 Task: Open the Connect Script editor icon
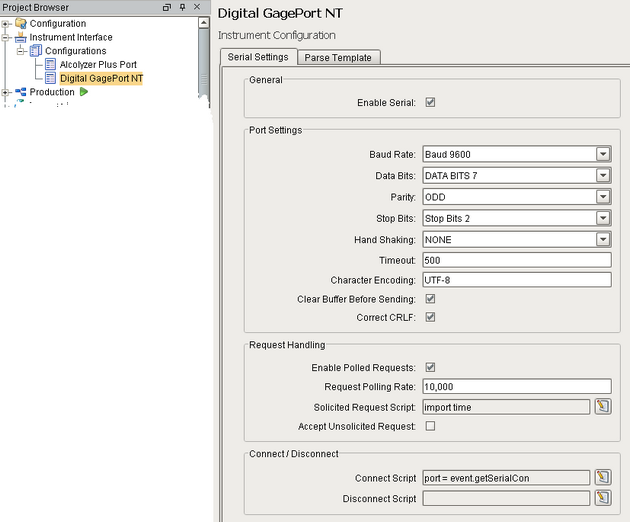602,478
